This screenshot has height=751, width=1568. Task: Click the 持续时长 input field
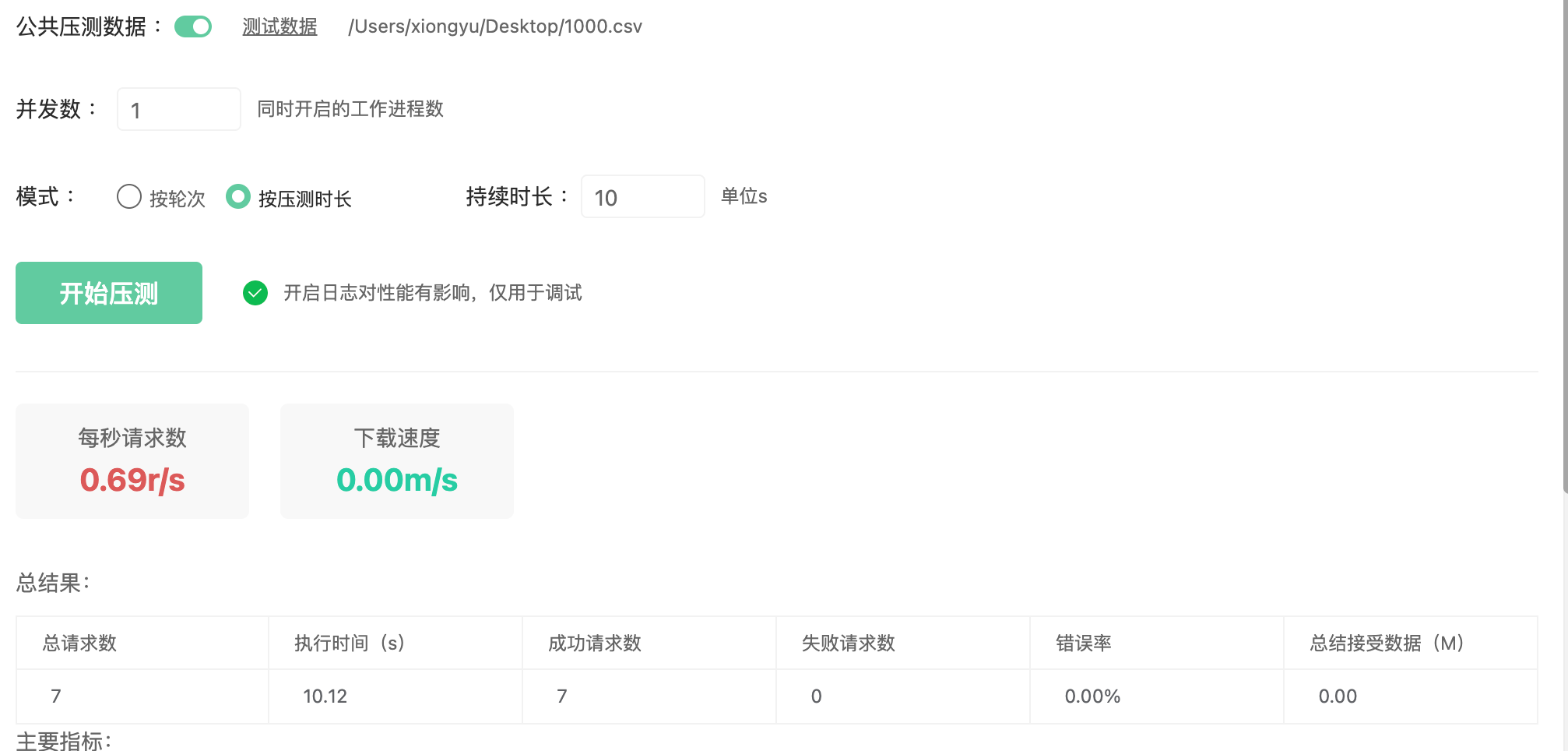click(x=643, y=196)
